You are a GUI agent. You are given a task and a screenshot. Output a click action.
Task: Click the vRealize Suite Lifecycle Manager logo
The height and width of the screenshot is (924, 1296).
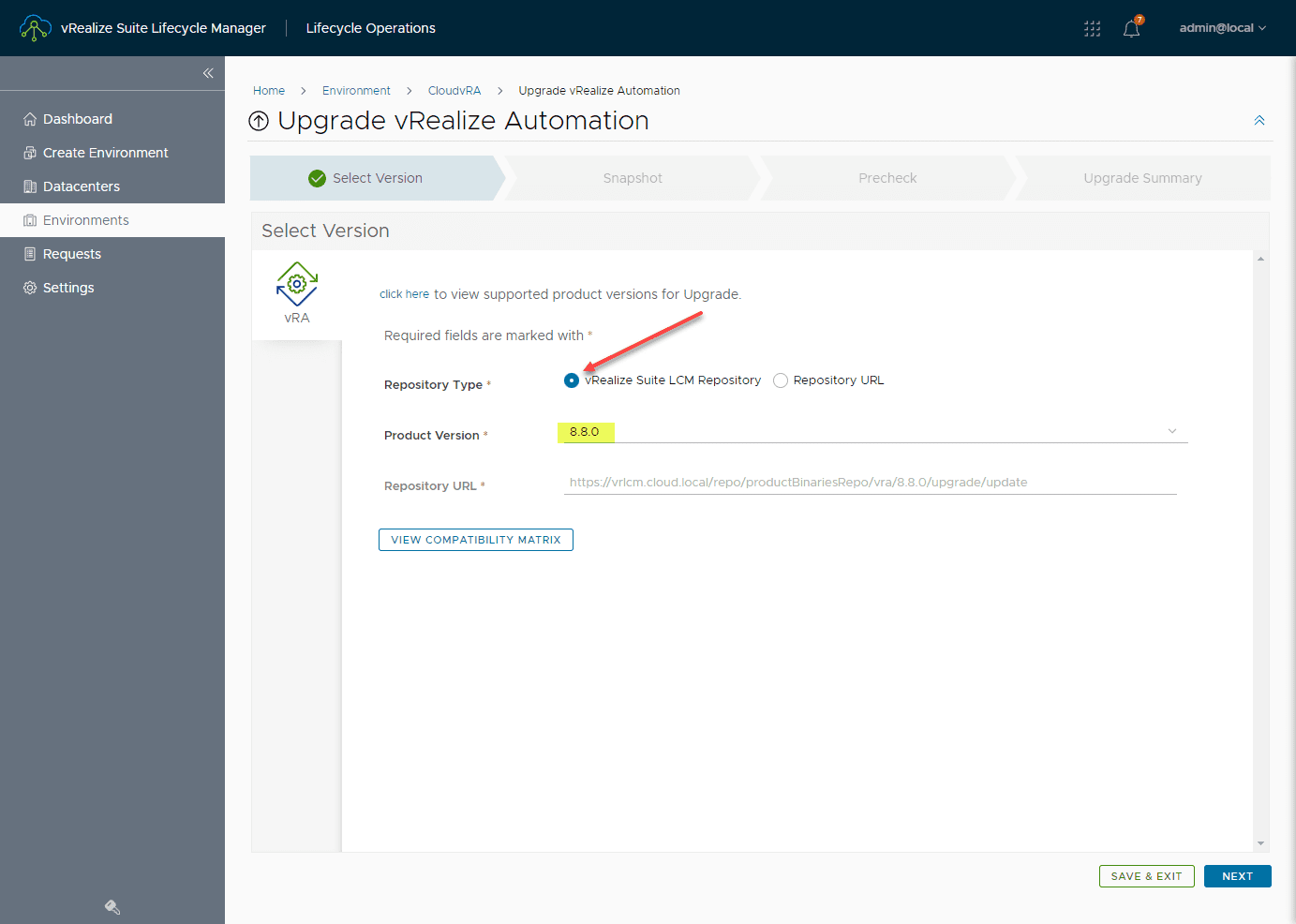point(141,28)
